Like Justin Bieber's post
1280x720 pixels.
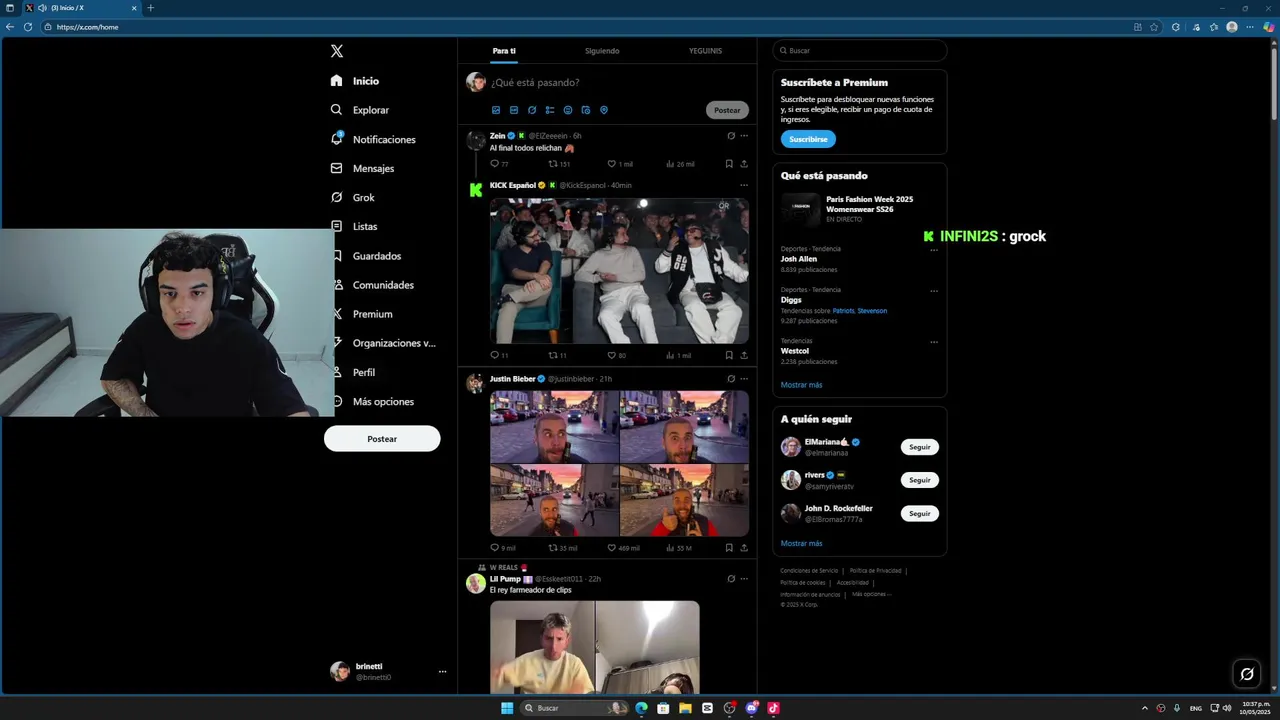click(624, 548)
